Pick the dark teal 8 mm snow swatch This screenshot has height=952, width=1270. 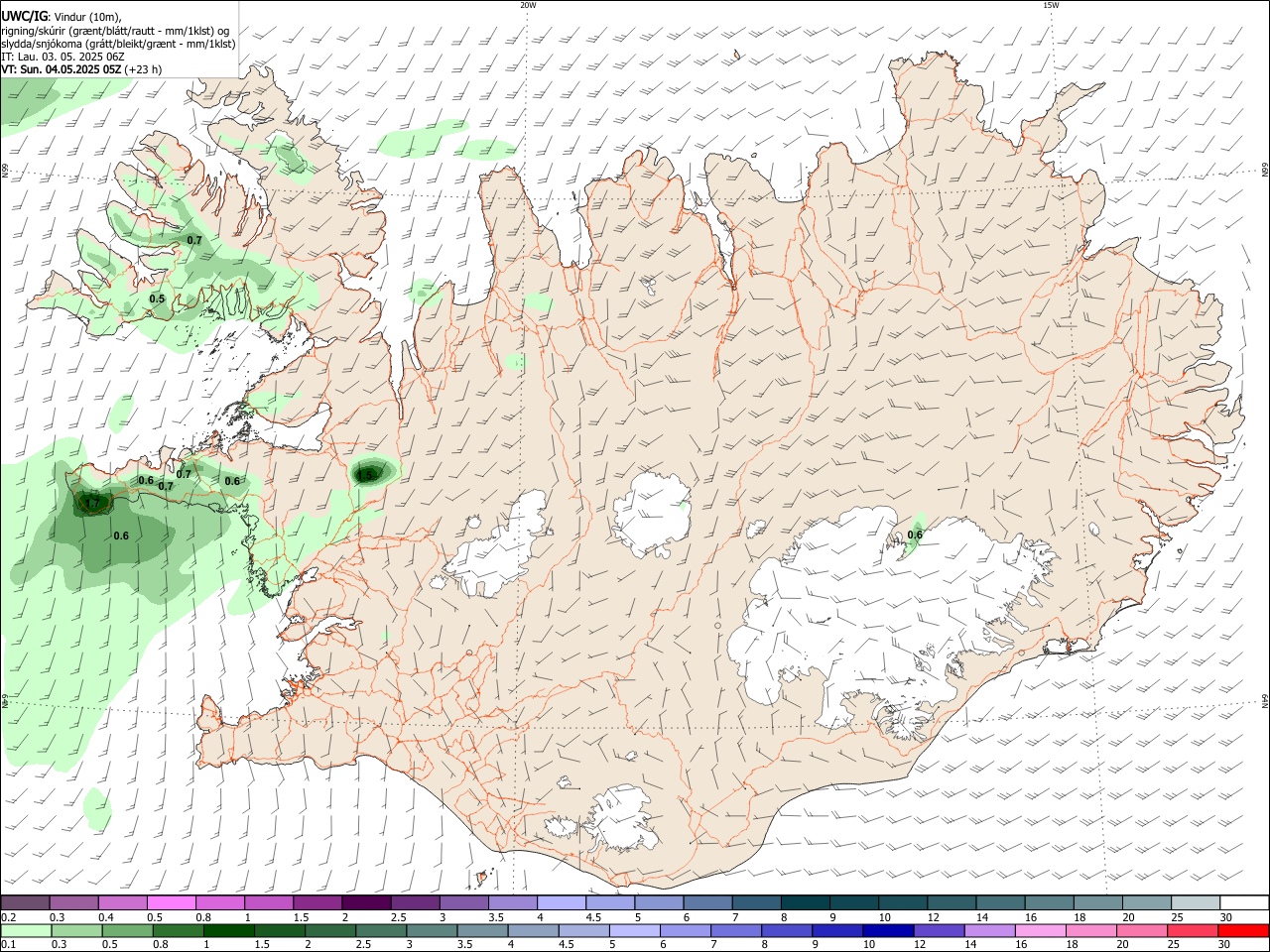[805, 902]
